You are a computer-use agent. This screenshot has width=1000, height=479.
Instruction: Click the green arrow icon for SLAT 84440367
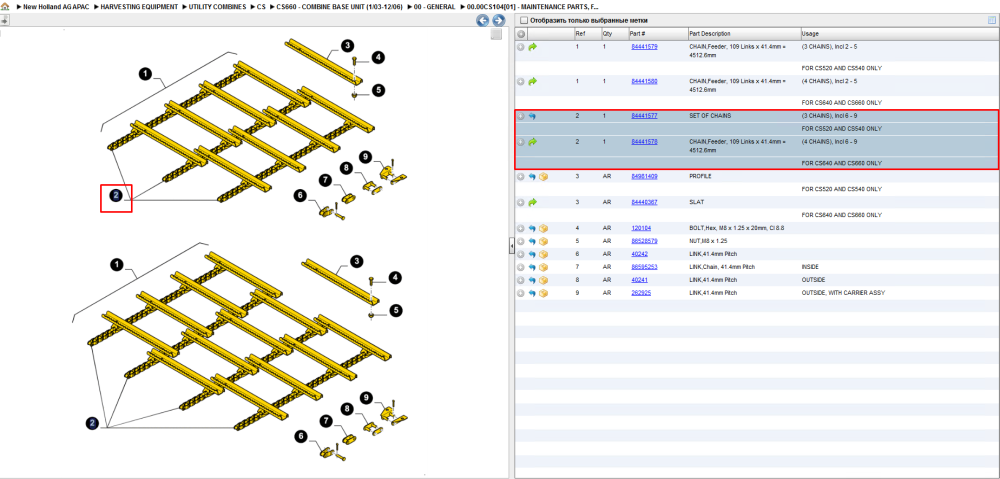533,202
